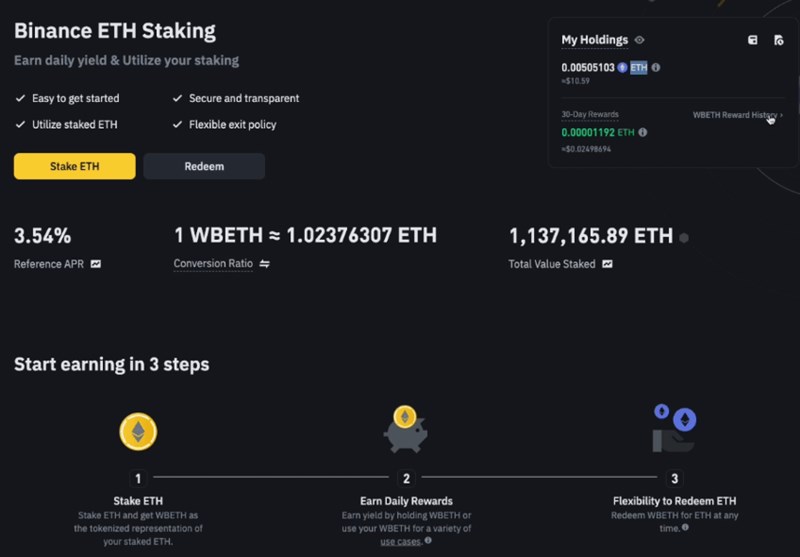The width and height of the screenshot is (800, 557).
Task: Open the Total Value Staked chart icon
Action: [x=606, y=264]
